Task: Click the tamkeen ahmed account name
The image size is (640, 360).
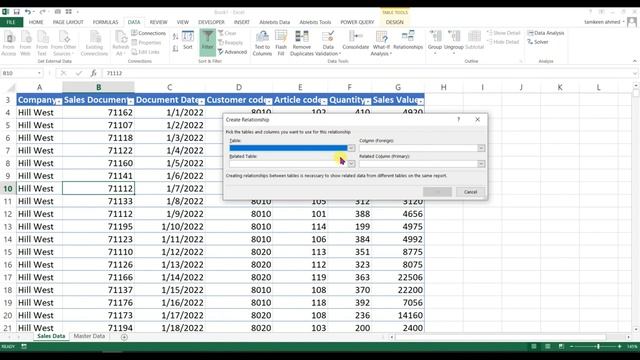Action: tap(602, 22)
